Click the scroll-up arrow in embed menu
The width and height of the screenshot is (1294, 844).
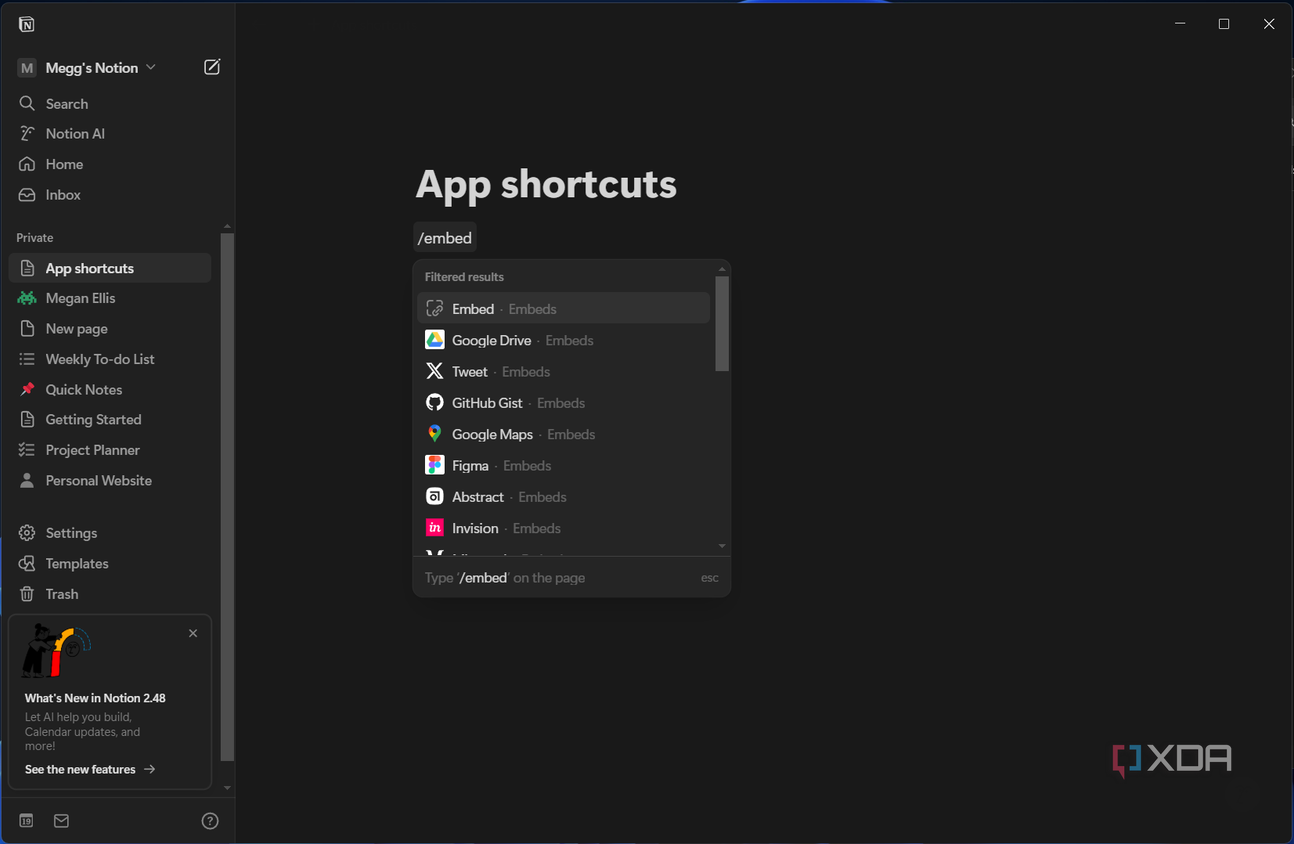[722, 269]
